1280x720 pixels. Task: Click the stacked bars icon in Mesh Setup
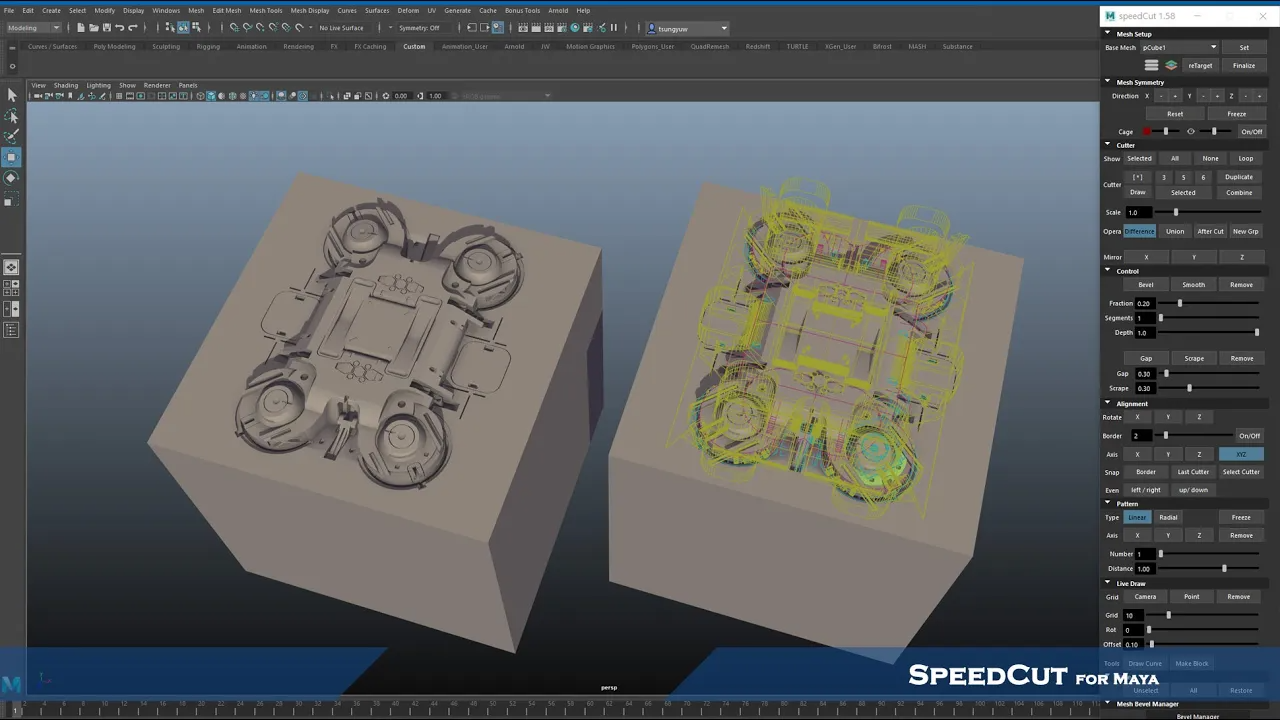[x=1152, y=65]
